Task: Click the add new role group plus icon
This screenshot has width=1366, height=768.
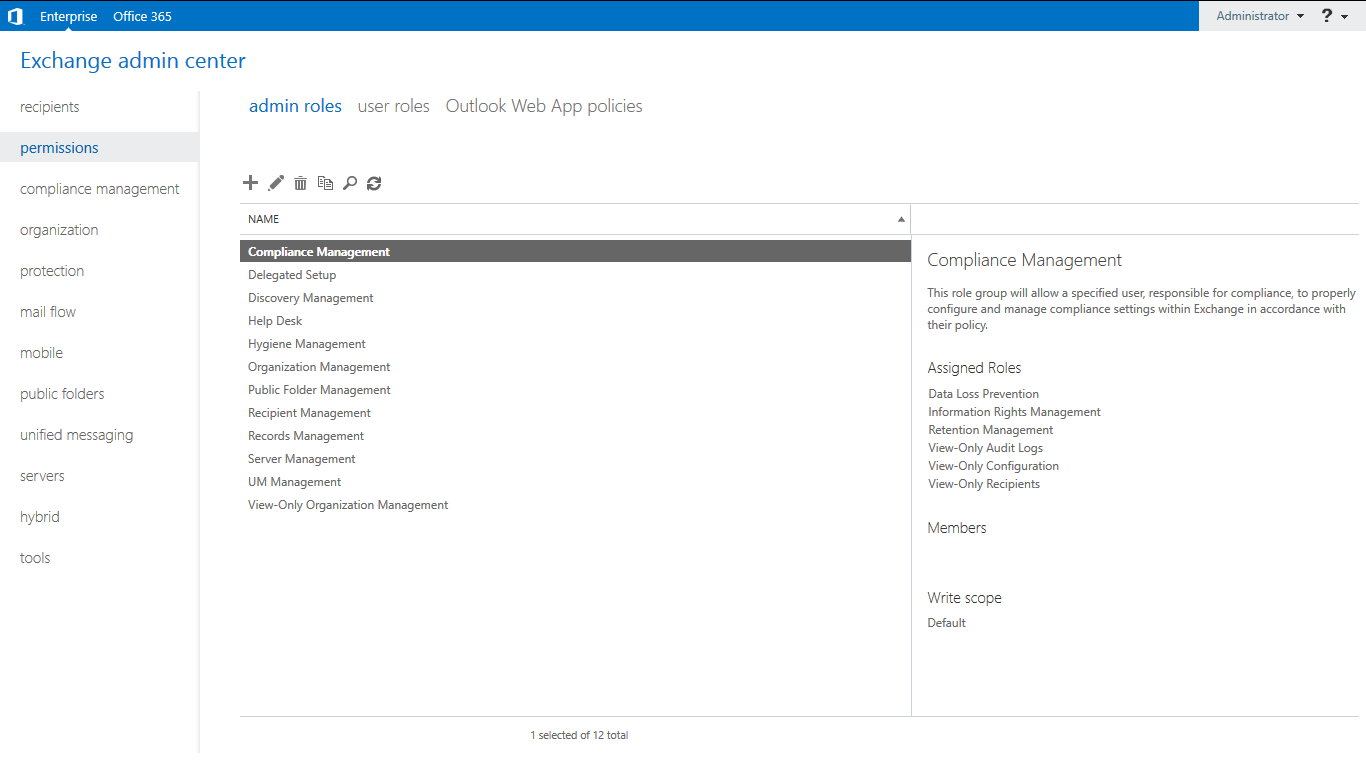Action: pos(250,183)
